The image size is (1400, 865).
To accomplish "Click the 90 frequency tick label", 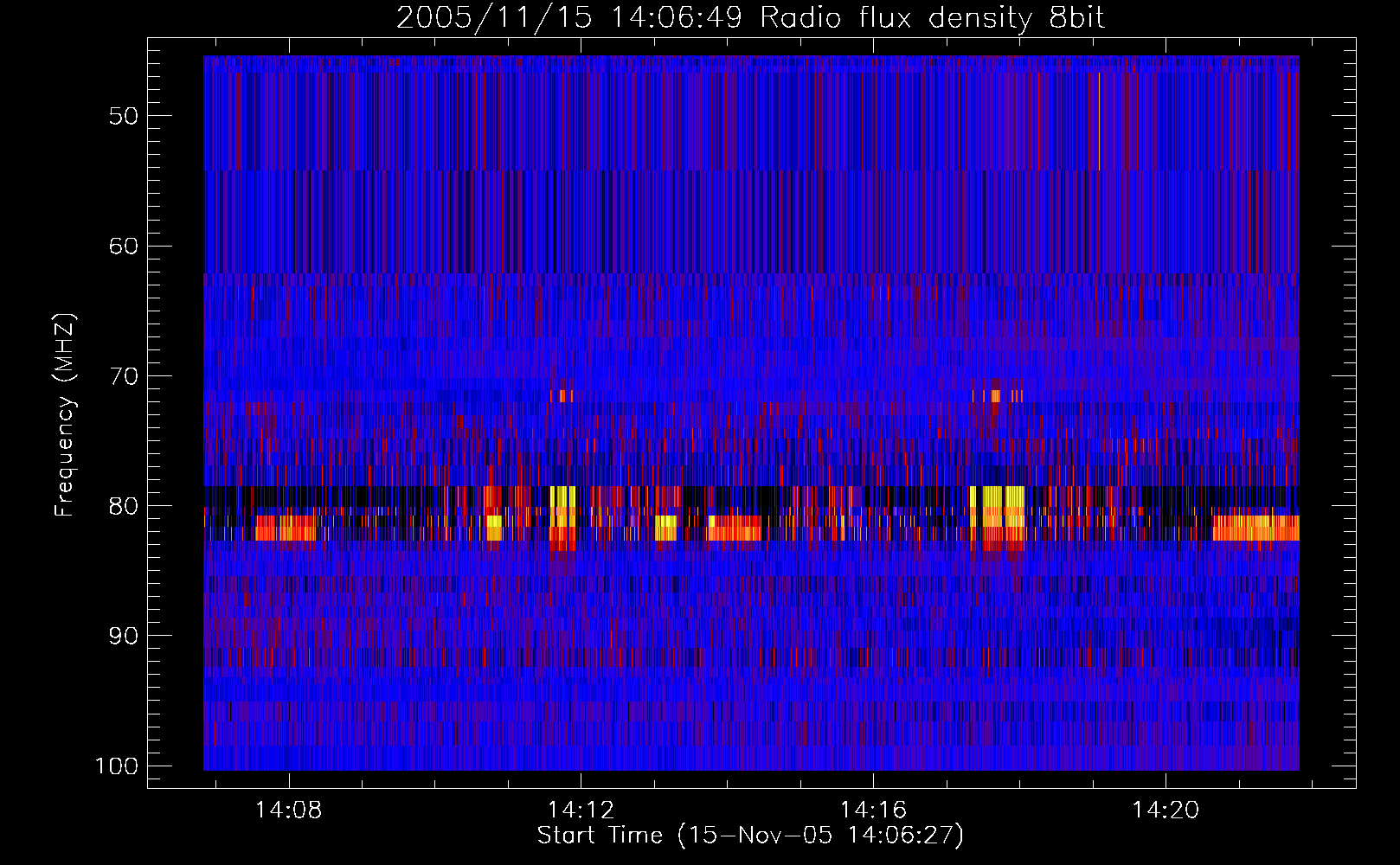I will tap(124, 636).
